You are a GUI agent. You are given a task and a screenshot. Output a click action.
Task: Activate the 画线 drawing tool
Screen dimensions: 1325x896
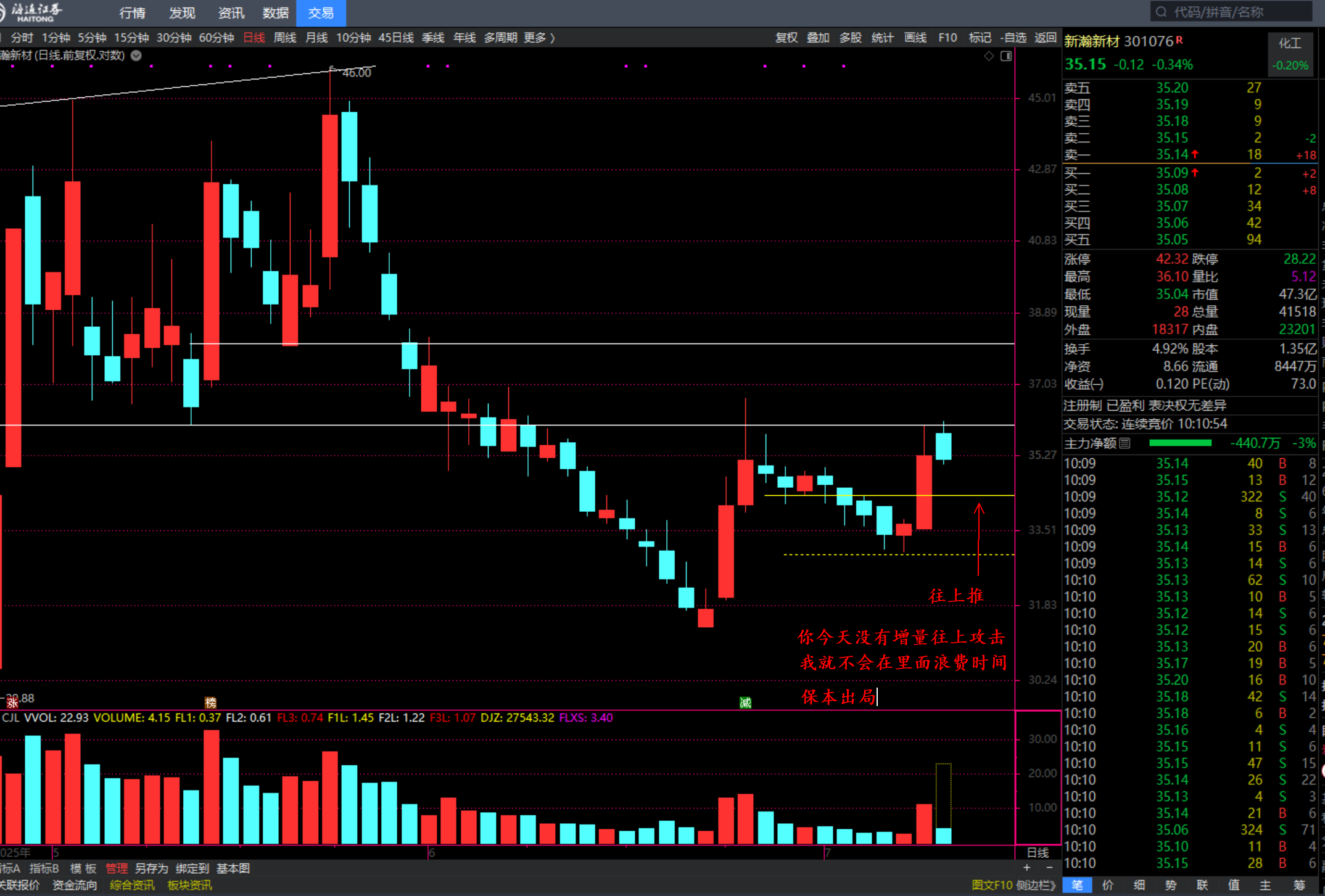(x=915, y=38)
